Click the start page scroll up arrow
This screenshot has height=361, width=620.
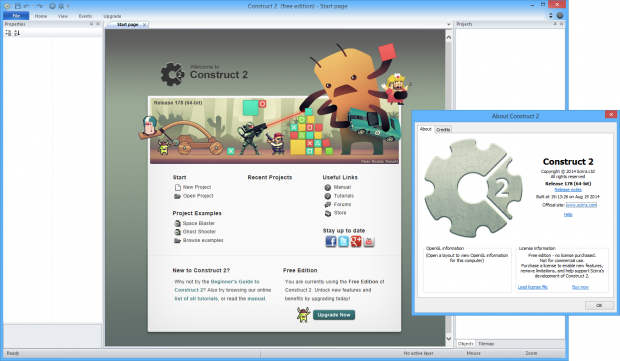(448, 38)
